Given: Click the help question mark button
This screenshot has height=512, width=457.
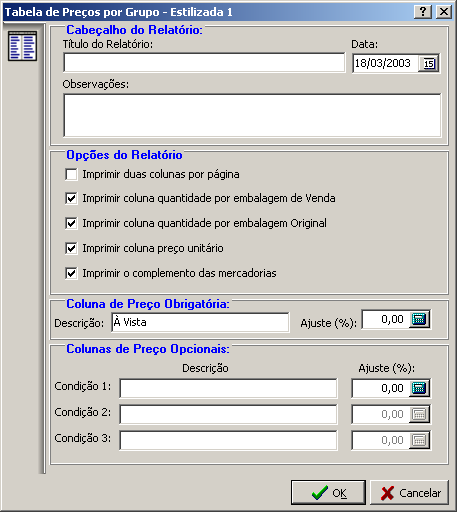Looking at the screenshot, I should tap(423, 12).
